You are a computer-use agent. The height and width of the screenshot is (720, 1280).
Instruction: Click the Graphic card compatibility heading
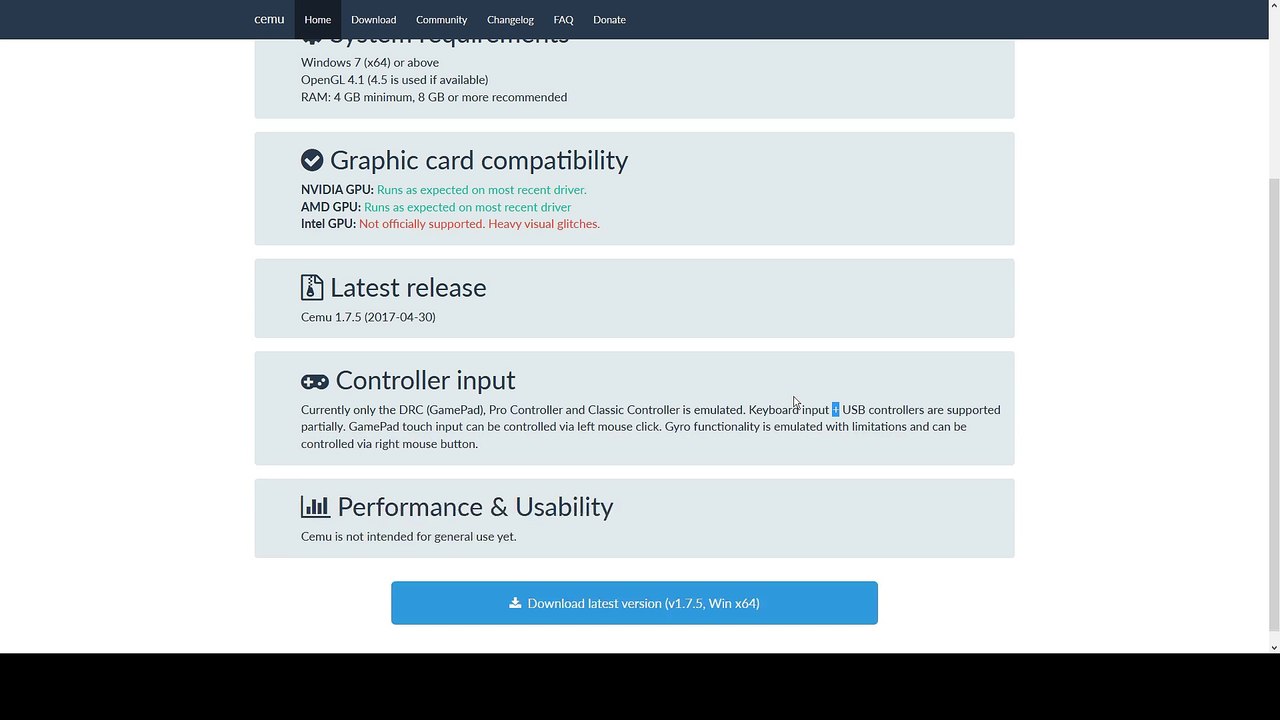coord(479,160)
